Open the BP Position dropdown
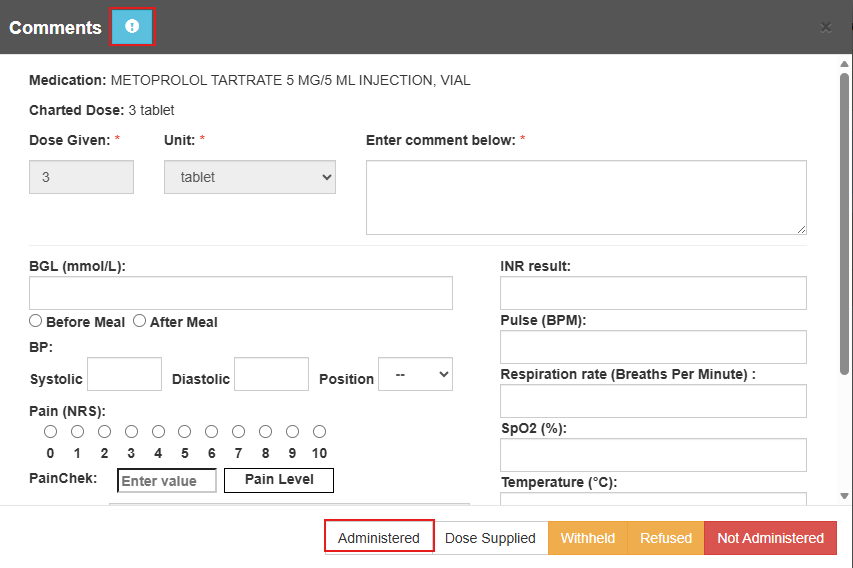This screenshot has height=568, width=853. click(415, 374)
